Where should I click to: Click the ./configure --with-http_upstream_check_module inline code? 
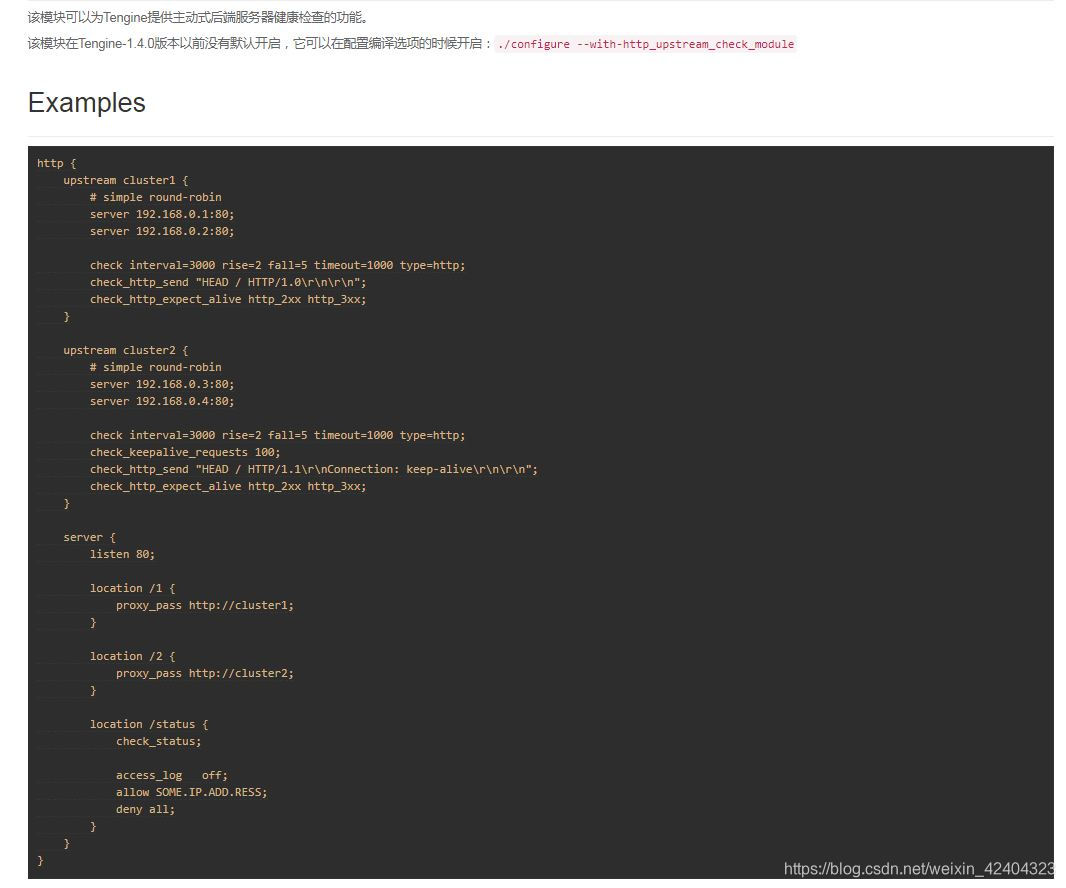645,44
